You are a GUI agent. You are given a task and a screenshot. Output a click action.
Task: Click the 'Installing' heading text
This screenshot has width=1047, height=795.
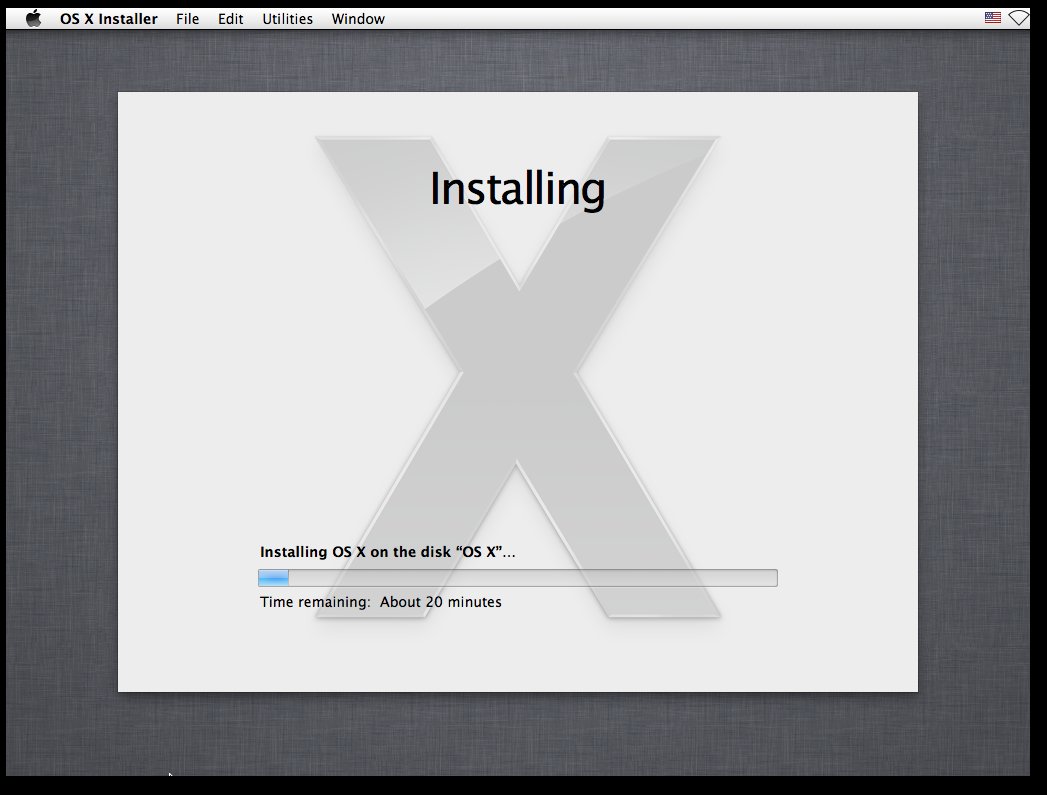coord(517,189)
